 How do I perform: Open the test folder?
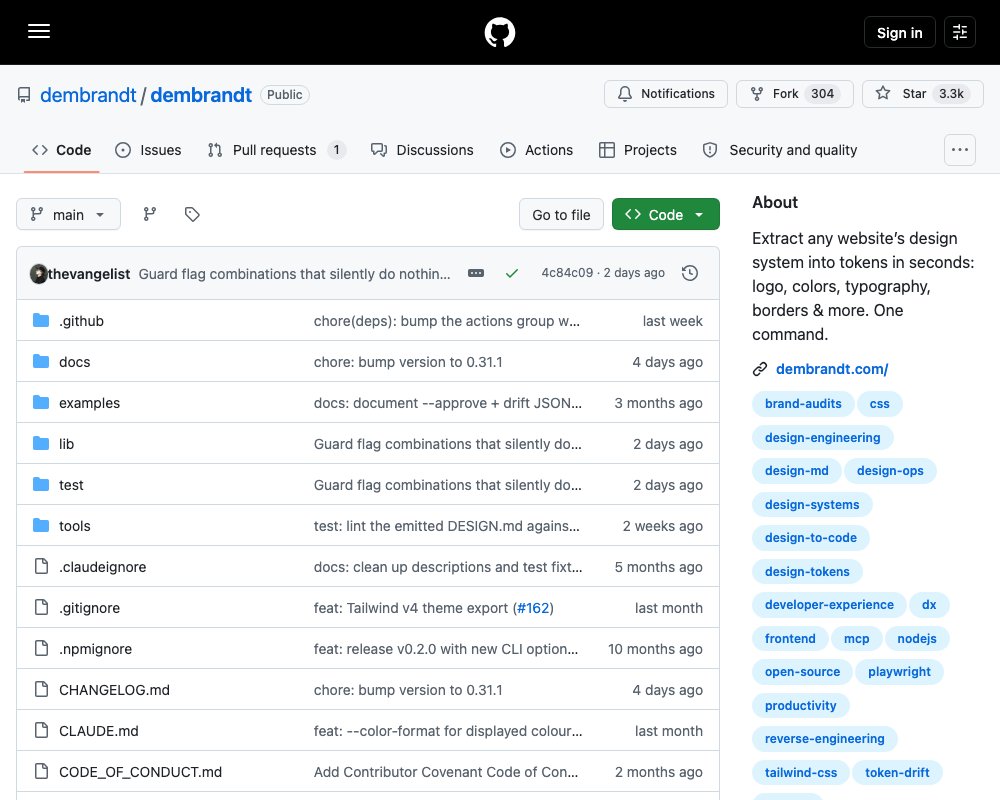[x=71, y=485]
